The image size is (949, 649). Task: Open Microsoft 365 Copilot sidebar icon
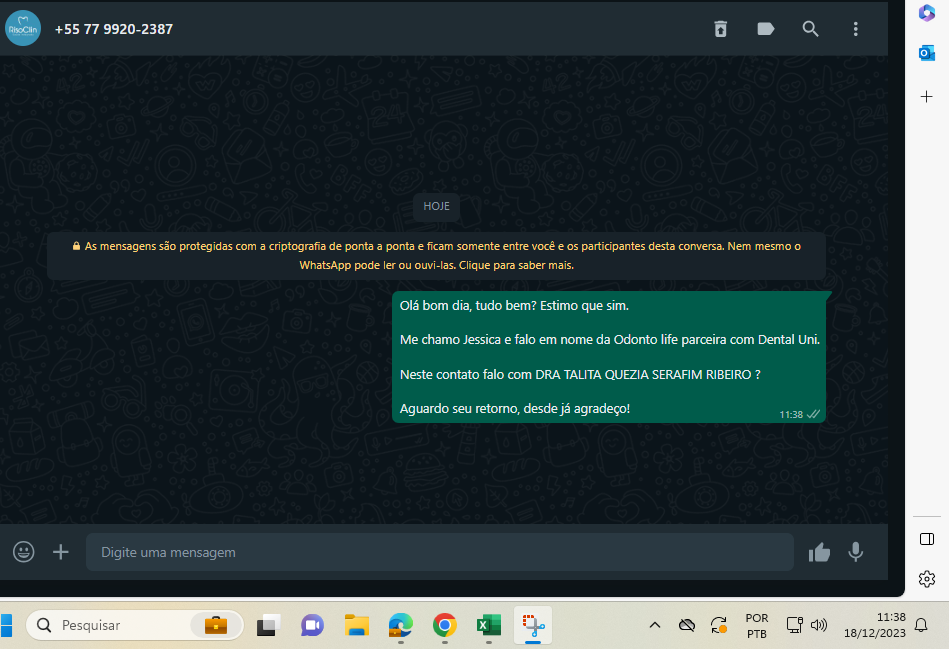tap(927, 13)
